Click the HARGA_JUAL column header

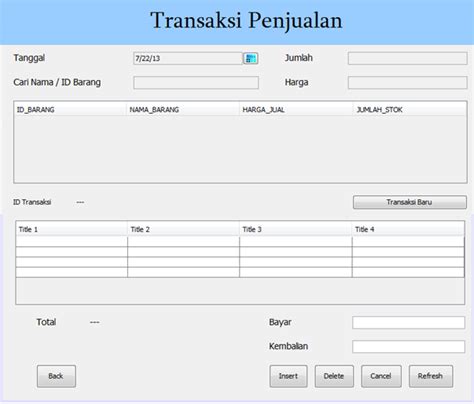(x=295, y=109)
